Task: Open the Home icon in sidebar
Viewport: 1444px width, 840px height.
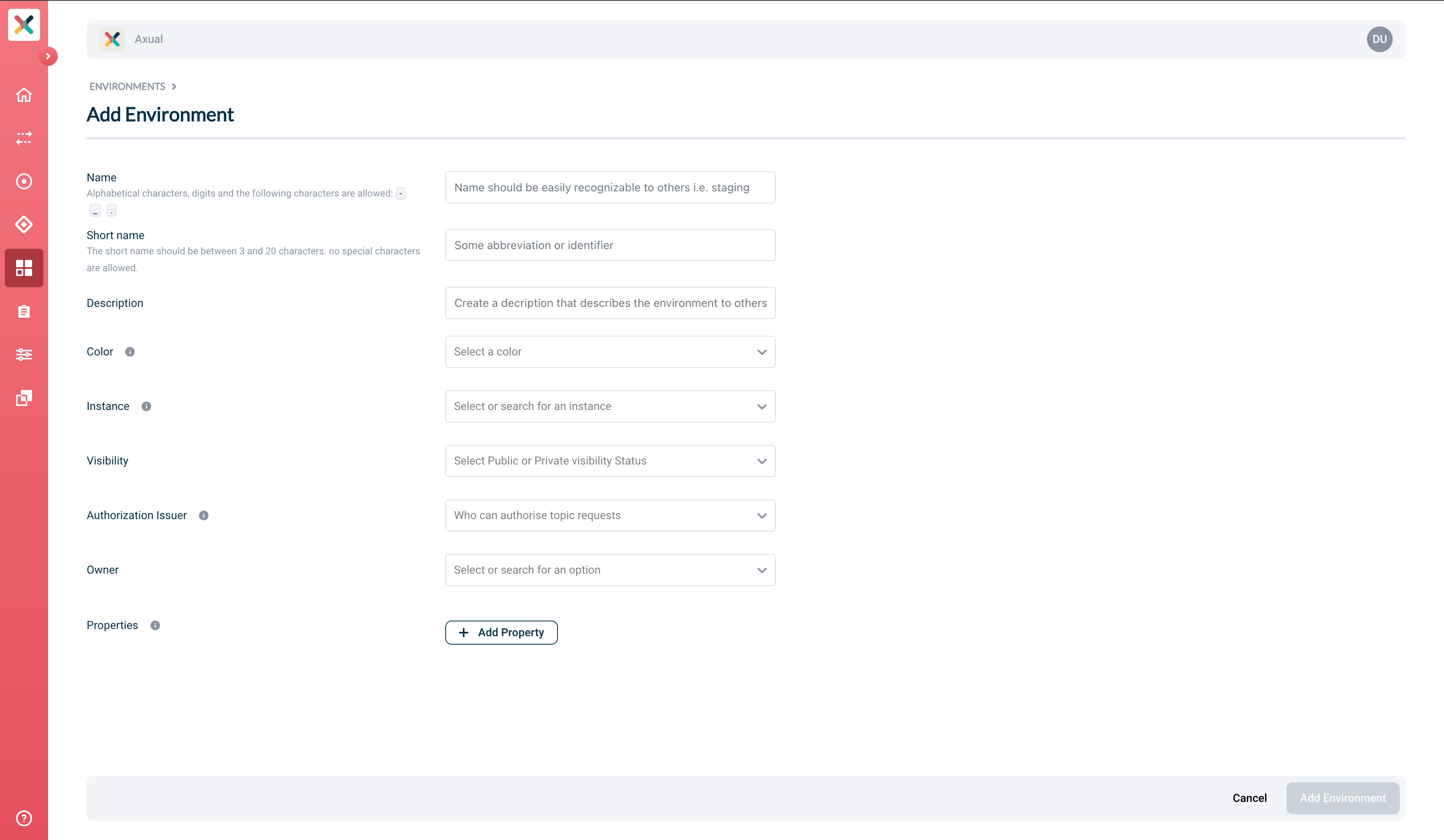Action: 24,95
